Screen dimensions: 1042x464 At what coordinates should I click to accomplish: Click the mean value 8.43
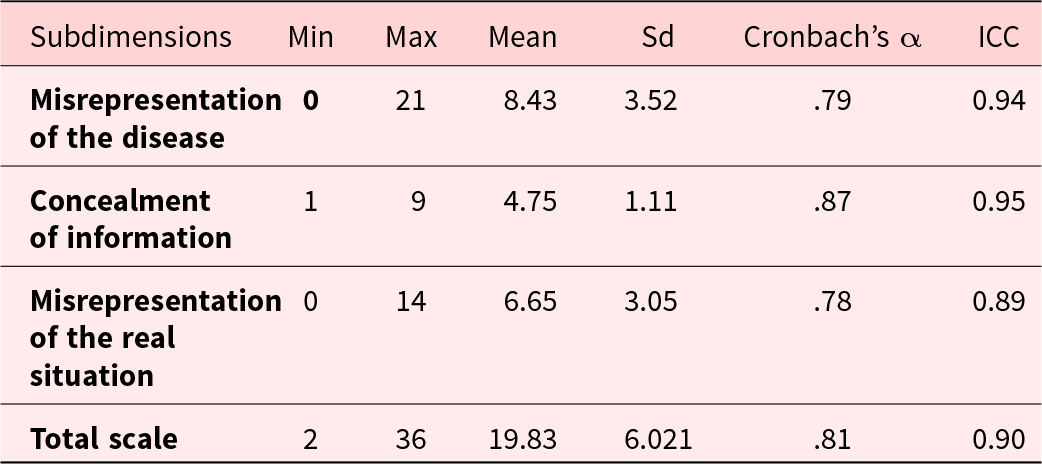click(x=530, y=100)
